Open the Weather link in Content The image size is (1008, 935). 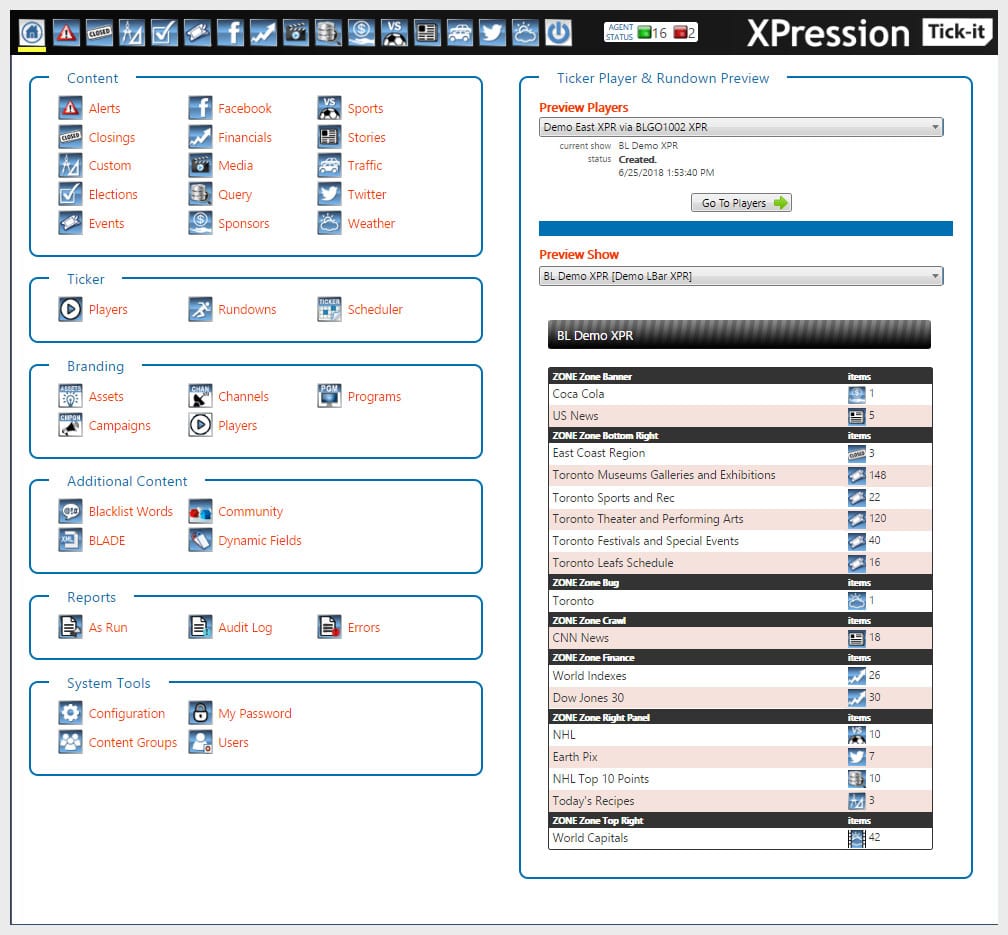click(x=372, y=224)
